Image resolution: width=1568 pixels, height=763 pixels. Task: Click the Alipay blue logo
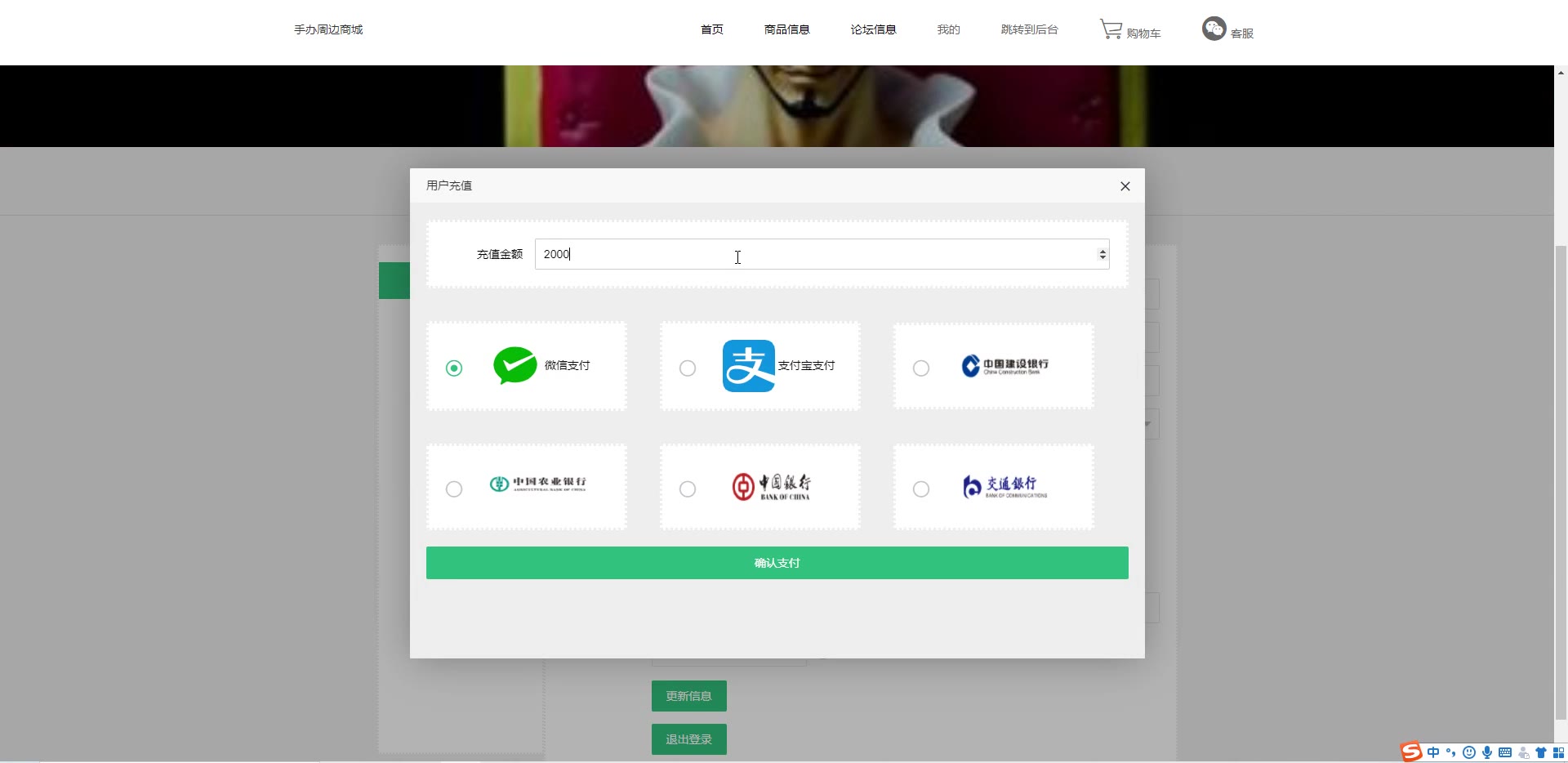point(749,366)
